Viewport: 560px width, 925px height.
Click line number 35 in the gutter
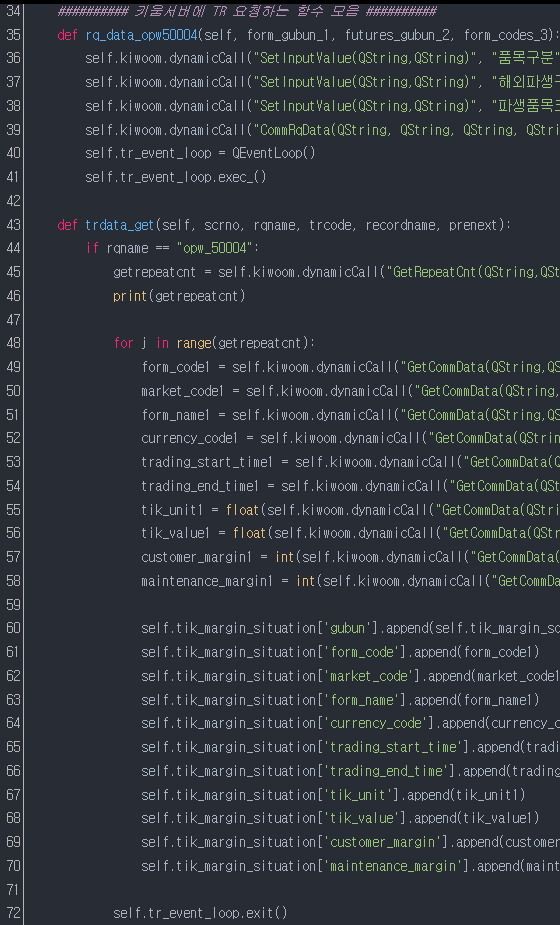tap(13, 35)
